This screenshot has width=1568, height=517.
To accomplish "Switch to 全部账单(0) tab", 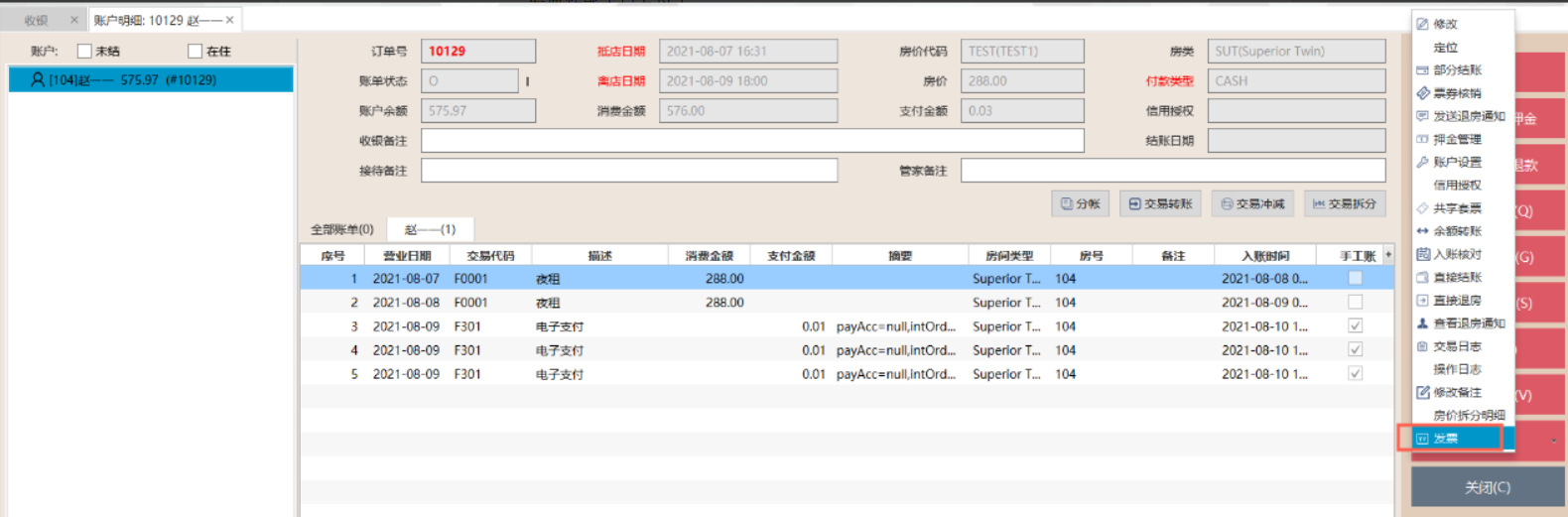I will (x=342, y=229).
